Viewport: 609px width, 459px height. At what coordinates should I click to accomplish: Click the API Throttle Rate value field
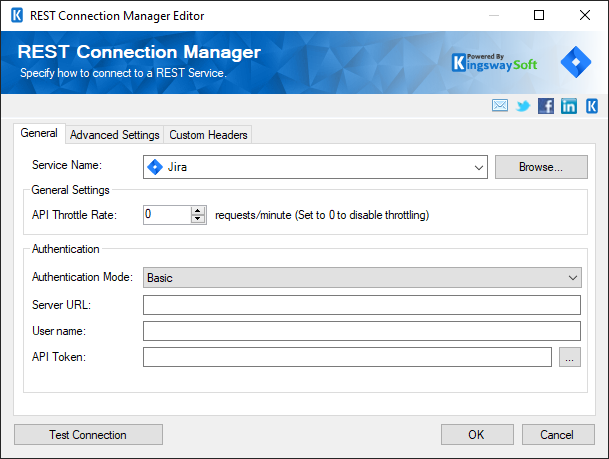point(167,215)
